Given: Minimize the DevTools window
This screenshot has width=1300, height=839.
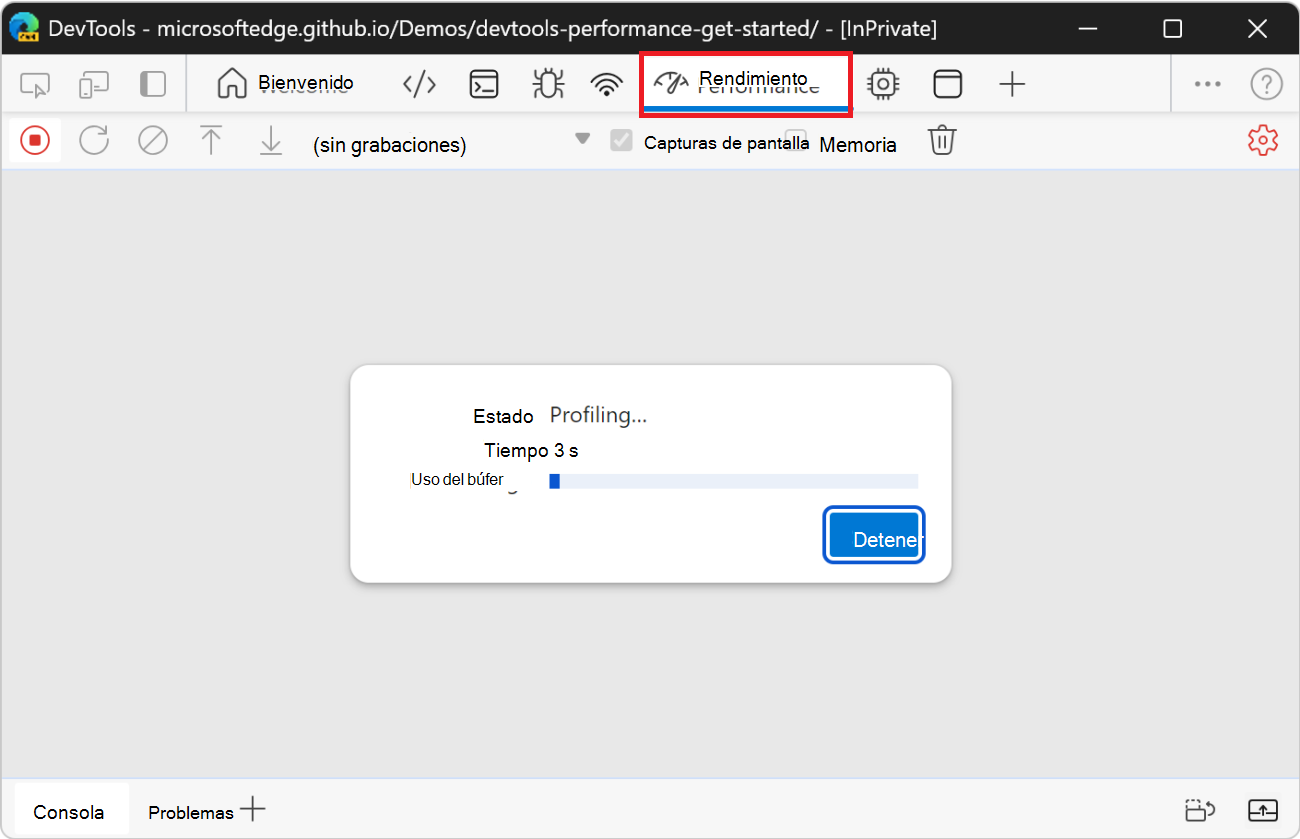Looking at the screenshot, I should pos(1088,28).
